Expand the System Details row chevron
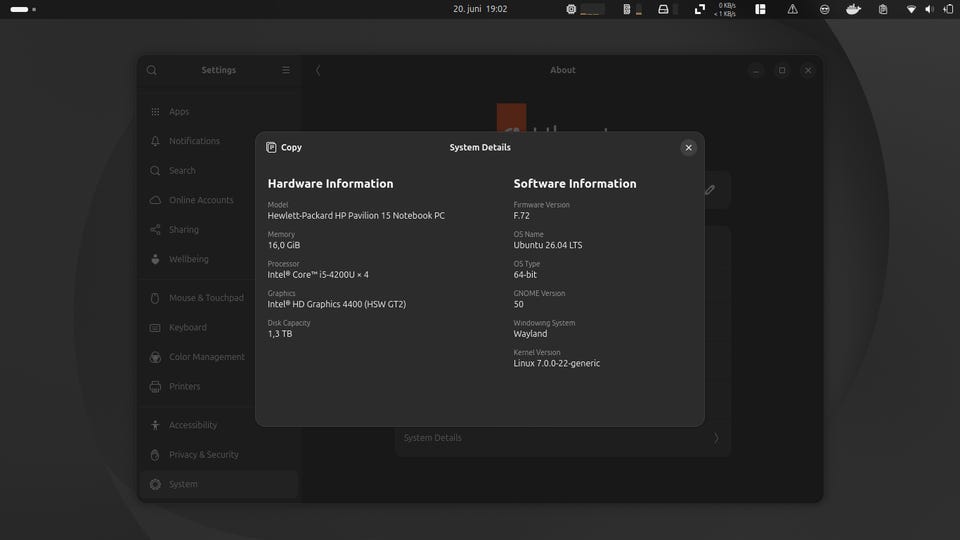 tap(716, 438)
